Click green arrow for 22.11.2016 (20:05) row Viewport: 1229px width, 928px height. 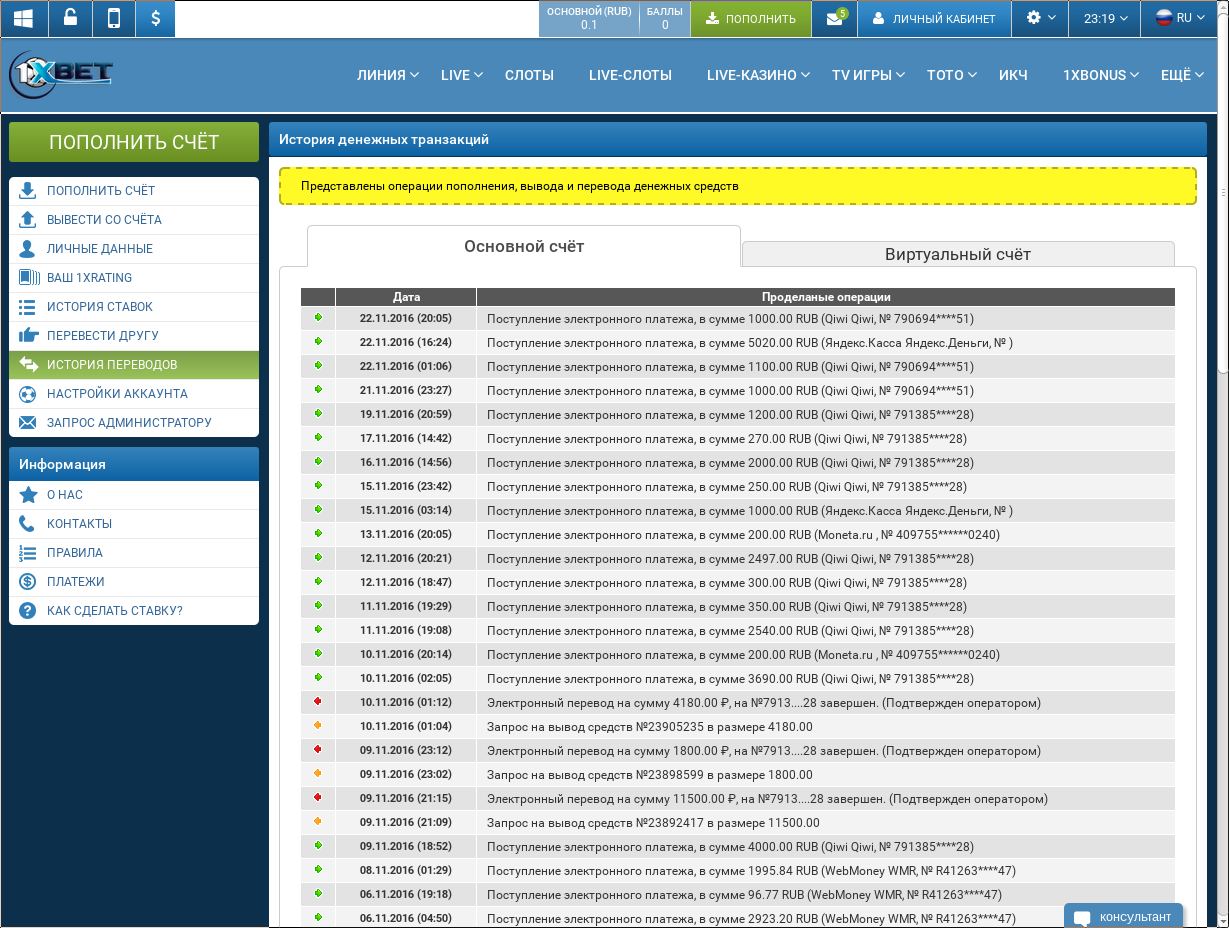tap(318, 317)
